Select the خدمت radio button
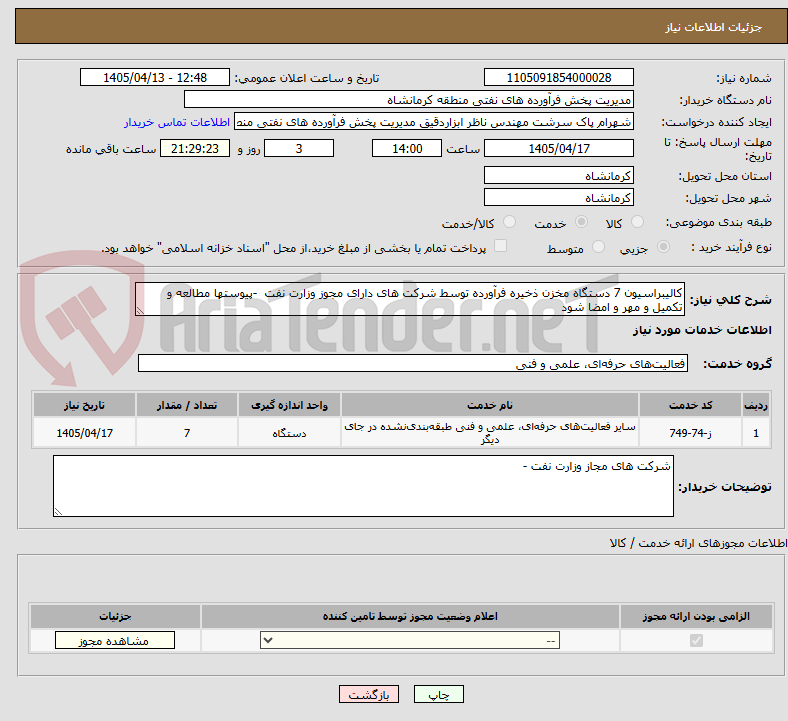Image resolution: width=788 pixels, height=721 pixels. tap(581, 222)
